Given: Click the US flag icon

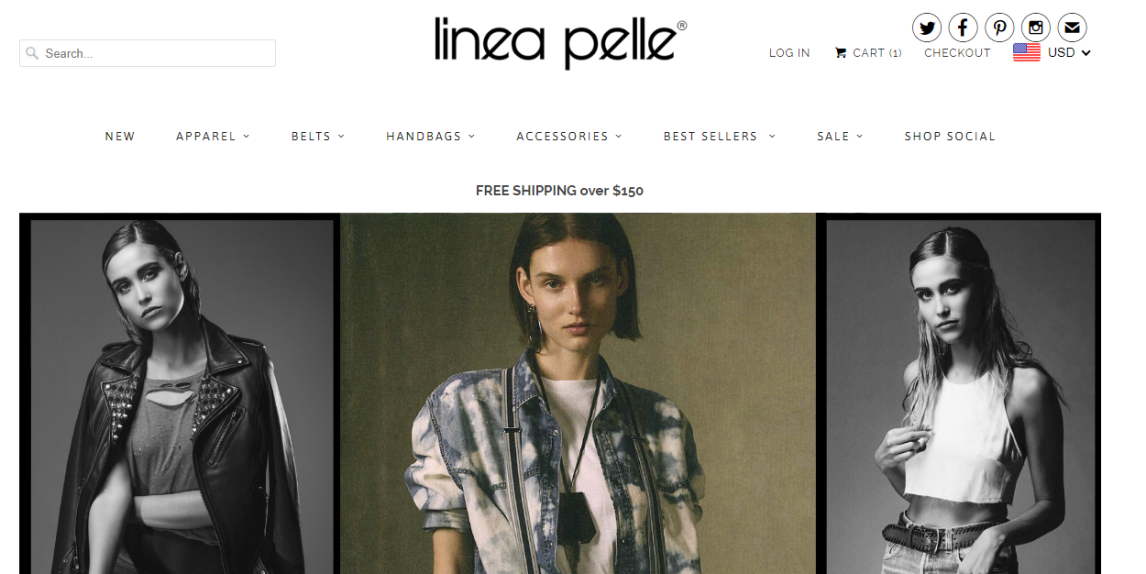Looking at the screenshot, I should (1026, 53).
